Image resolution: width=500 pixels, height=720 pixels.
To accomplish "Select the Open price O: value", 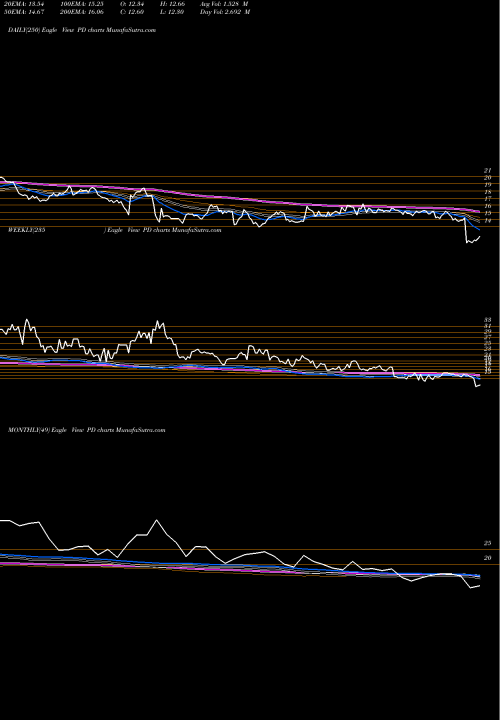I will 132,4.
